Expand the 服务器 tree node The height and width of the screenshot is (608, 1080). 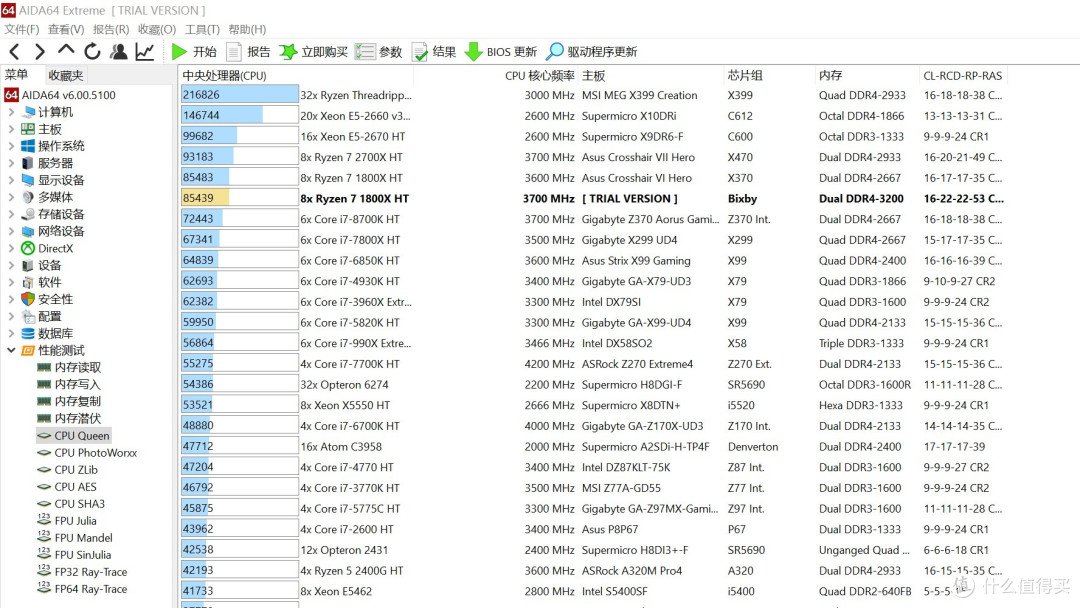11,163
